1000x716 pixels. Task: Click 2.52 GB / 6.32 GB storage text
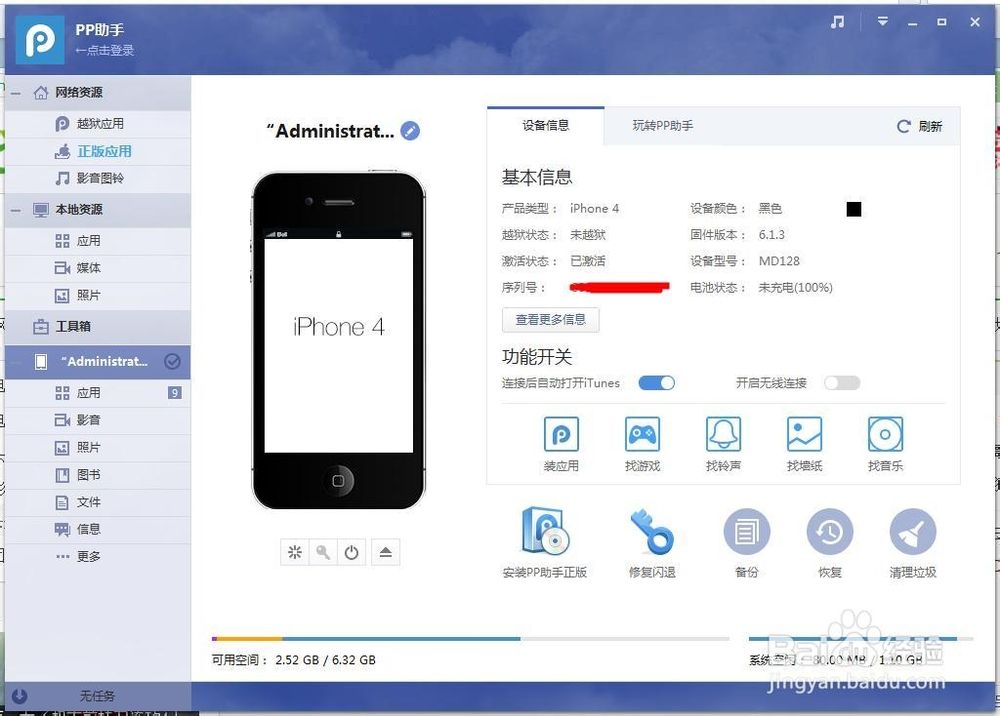325,660
